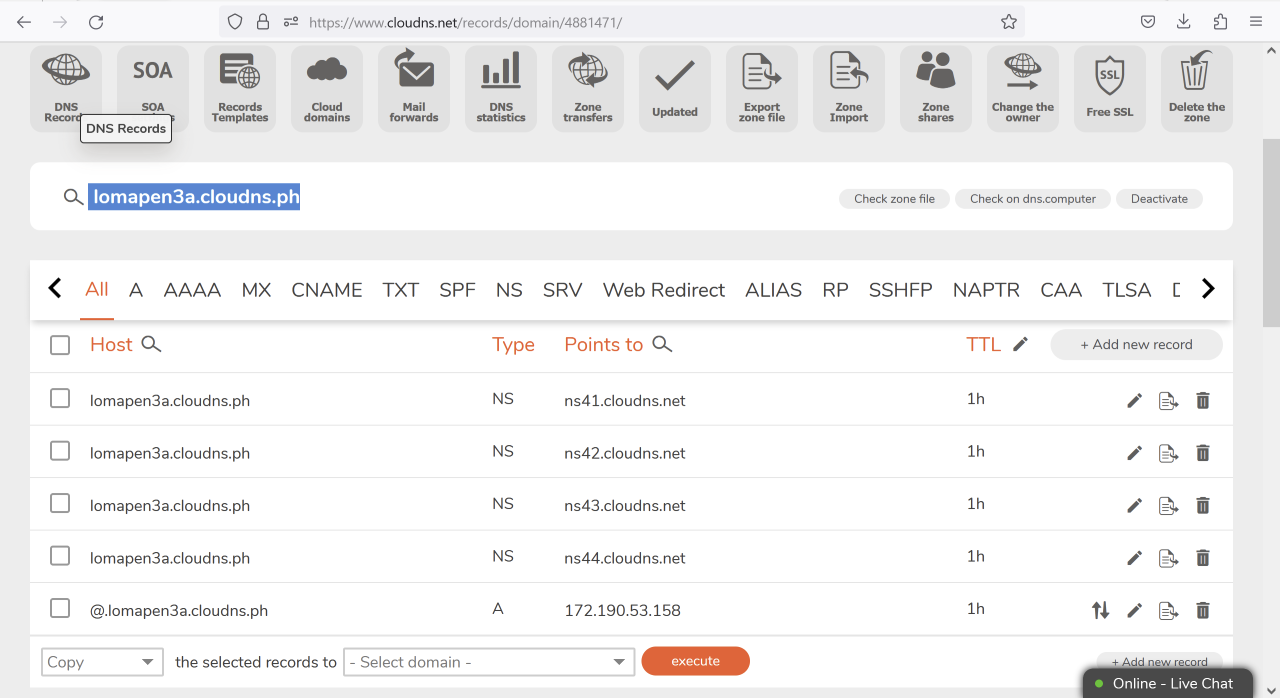Click Add new record

click(1136, 344)
